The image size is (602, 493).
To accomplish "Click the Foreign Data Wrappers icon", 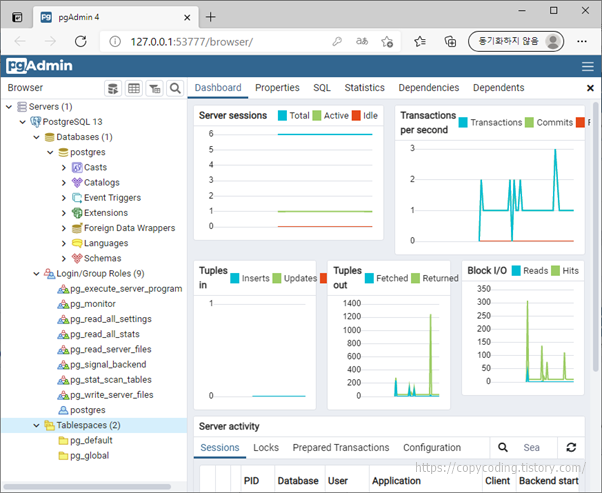I will coord(77,228).
